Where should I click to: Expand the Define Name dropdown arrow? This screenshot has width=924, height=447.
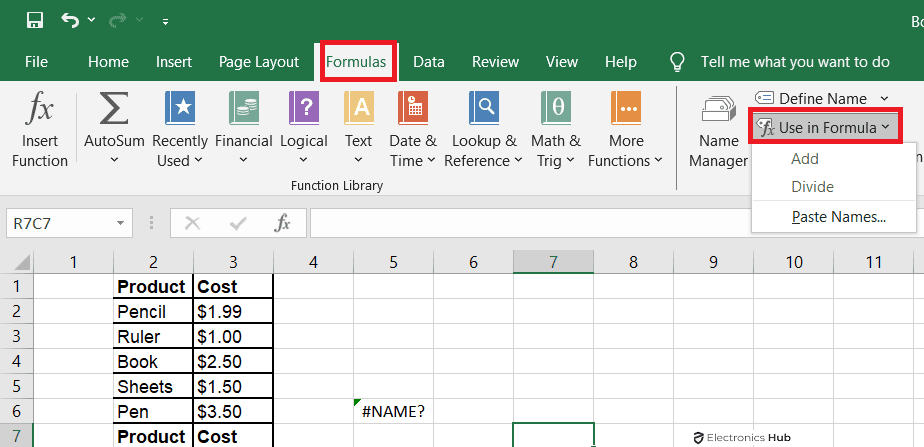(x=885, y=98)
